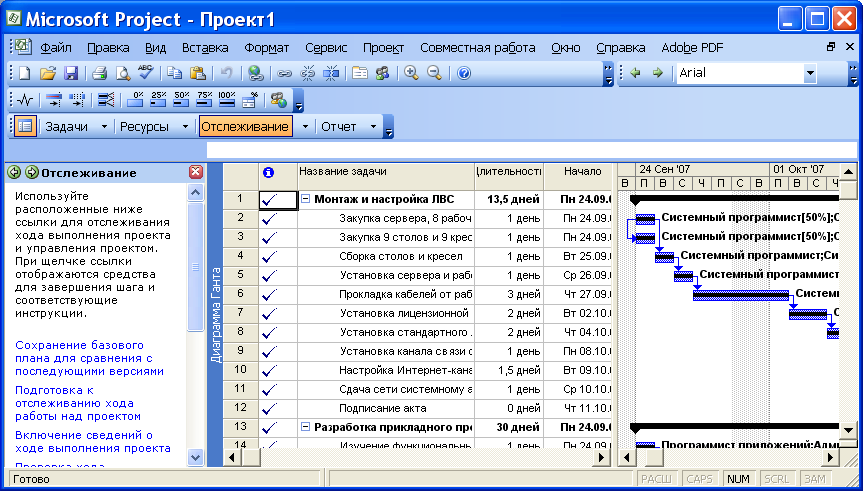Open the Update Tasks dialog icon
The height and width of the screenshot is (491, 863).
(250, 100)
